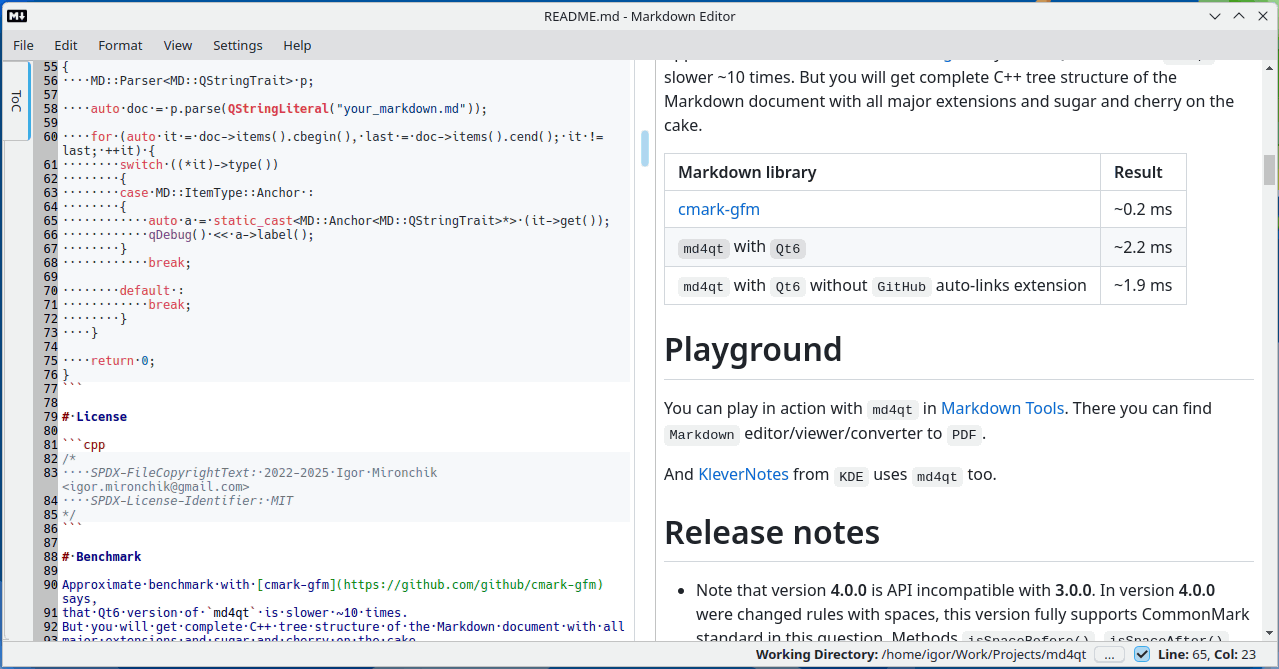The image size is (1279, 669).
Task: Follow the cmark-gfm link in the benchmark table
Action: click(718, 210)
